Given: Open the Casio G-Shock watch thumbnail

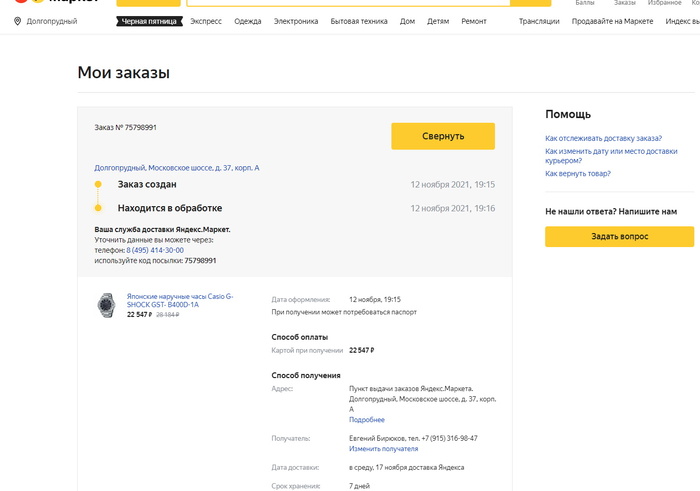Looking at the screenshot, I should tap(106, 305).
